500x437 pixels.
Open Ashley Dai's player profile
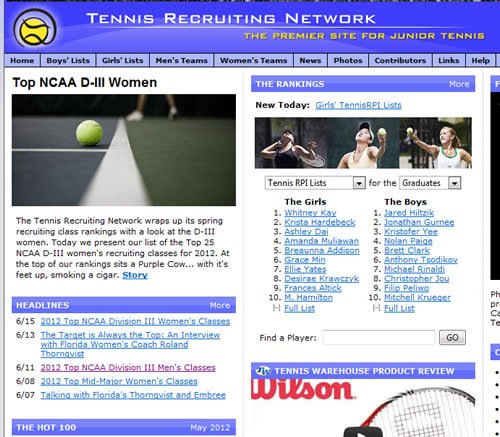point(306,231)
